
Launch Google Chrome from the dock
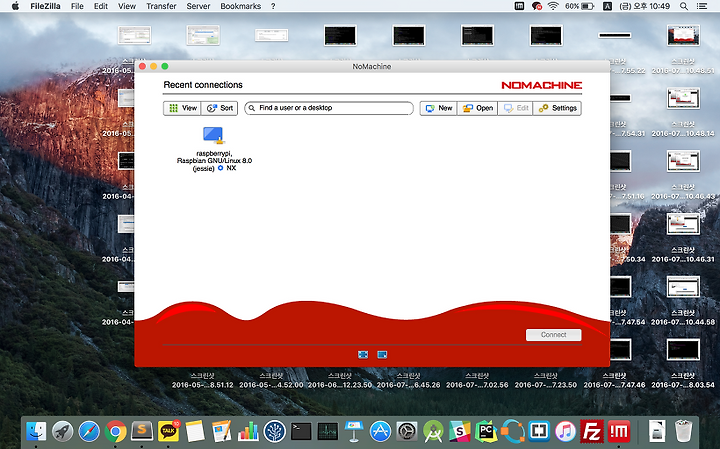[115, 432]
